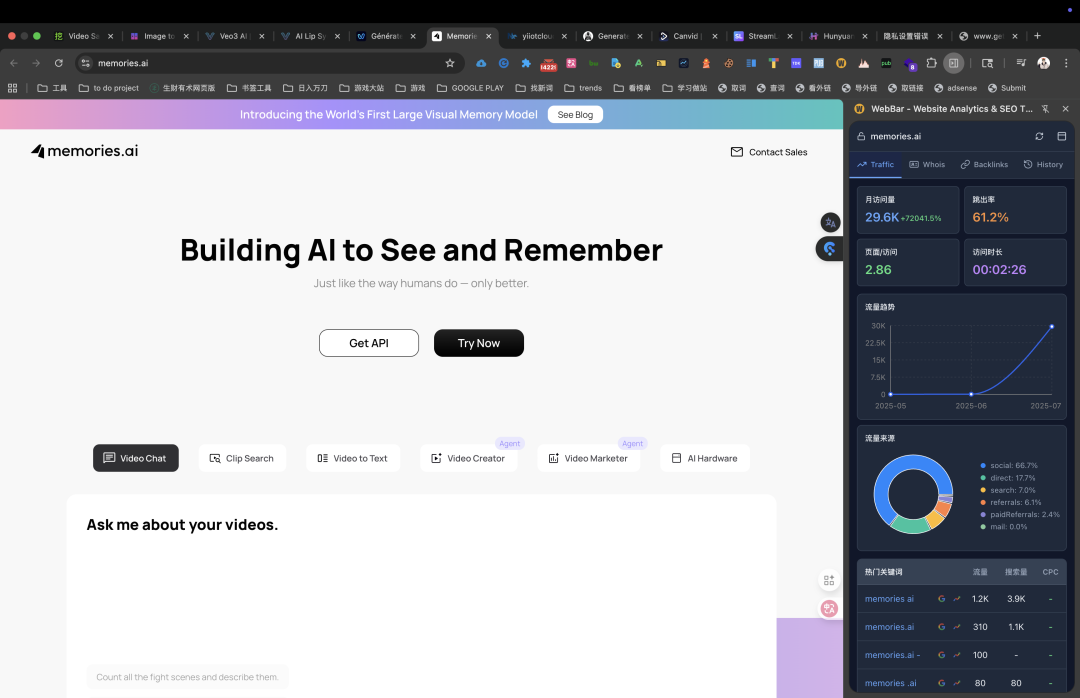Click the site info icon in address bar
The width and height of the screenshot is (1080, 698).
85,63
